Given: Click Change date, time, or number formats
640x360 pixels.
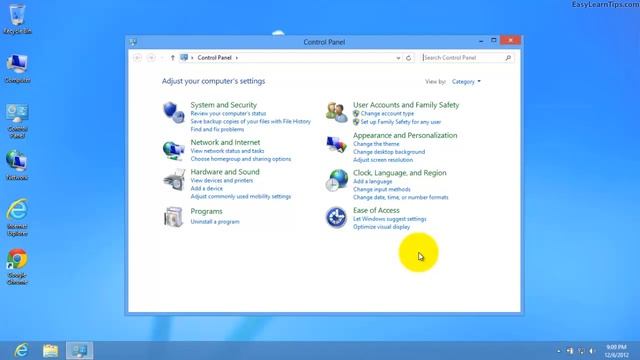Looking at the screenshot, I should [401, 197].
